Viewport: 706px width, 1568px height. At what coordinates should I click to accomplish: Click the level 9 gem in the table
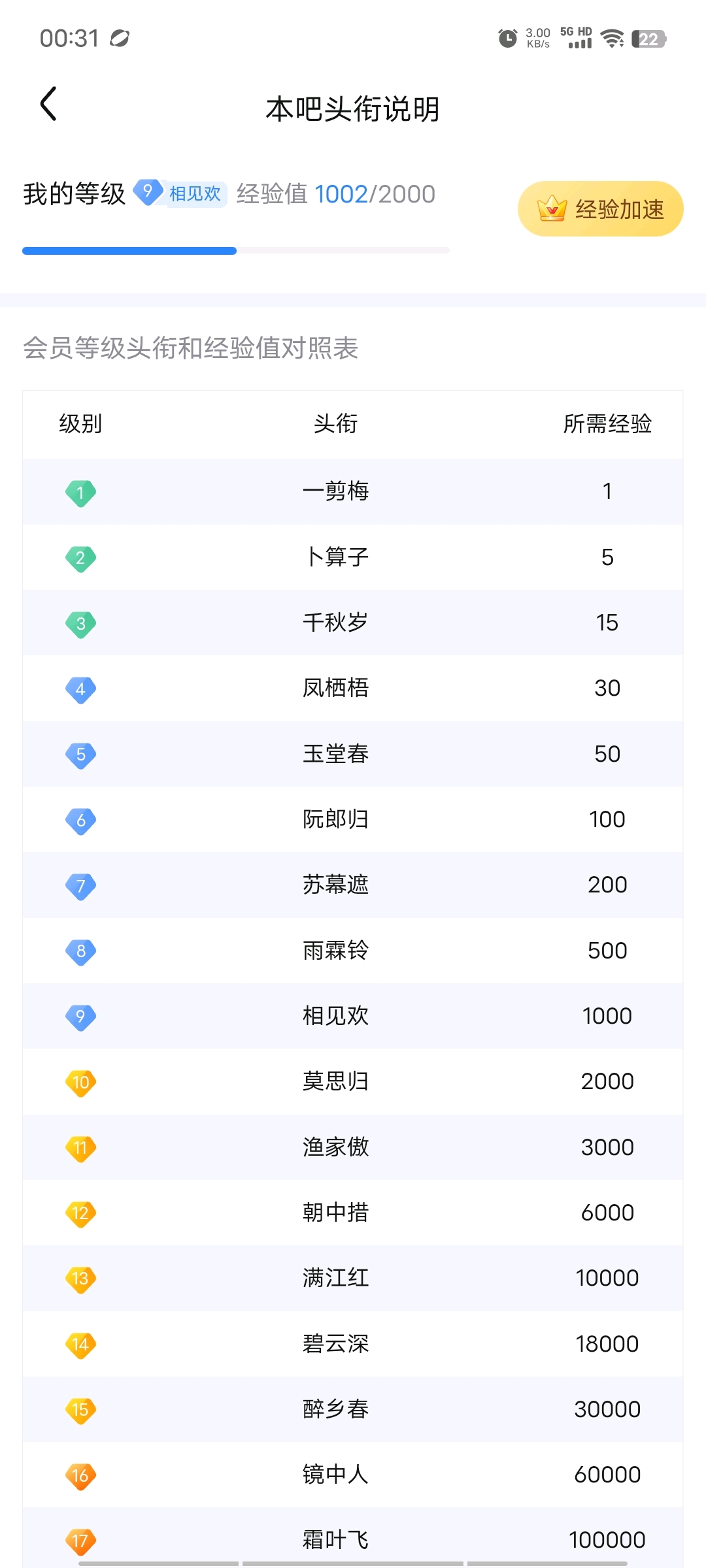point(80,1017)
